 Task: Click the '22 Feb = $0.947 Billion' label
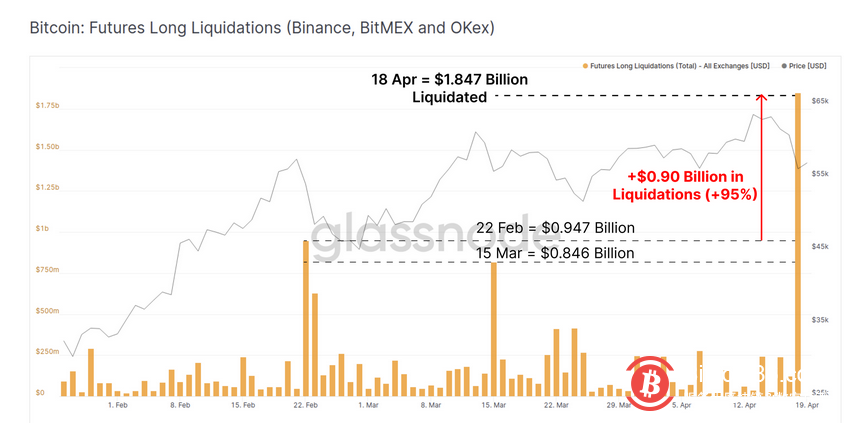click(x=555, y=228)
